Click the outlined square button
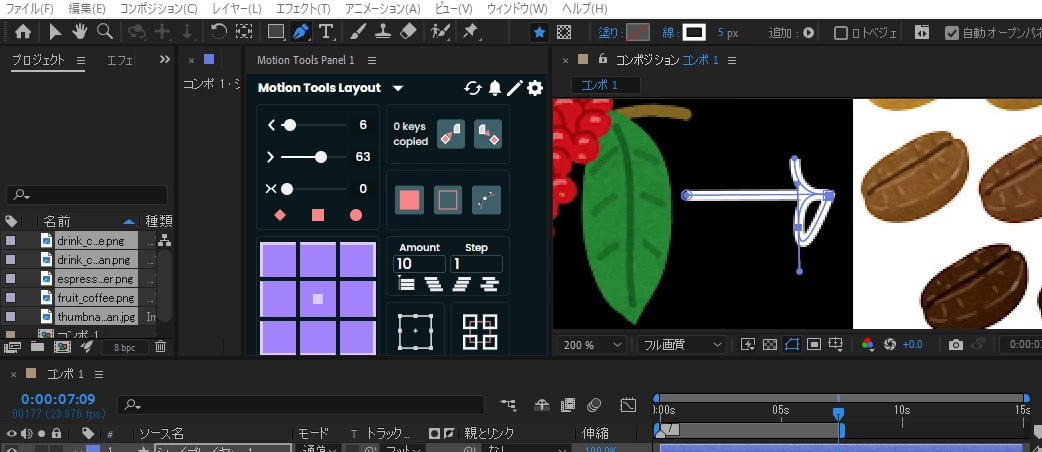The height and width of the screenshot is (452, 1042). (x=448, y=199)
